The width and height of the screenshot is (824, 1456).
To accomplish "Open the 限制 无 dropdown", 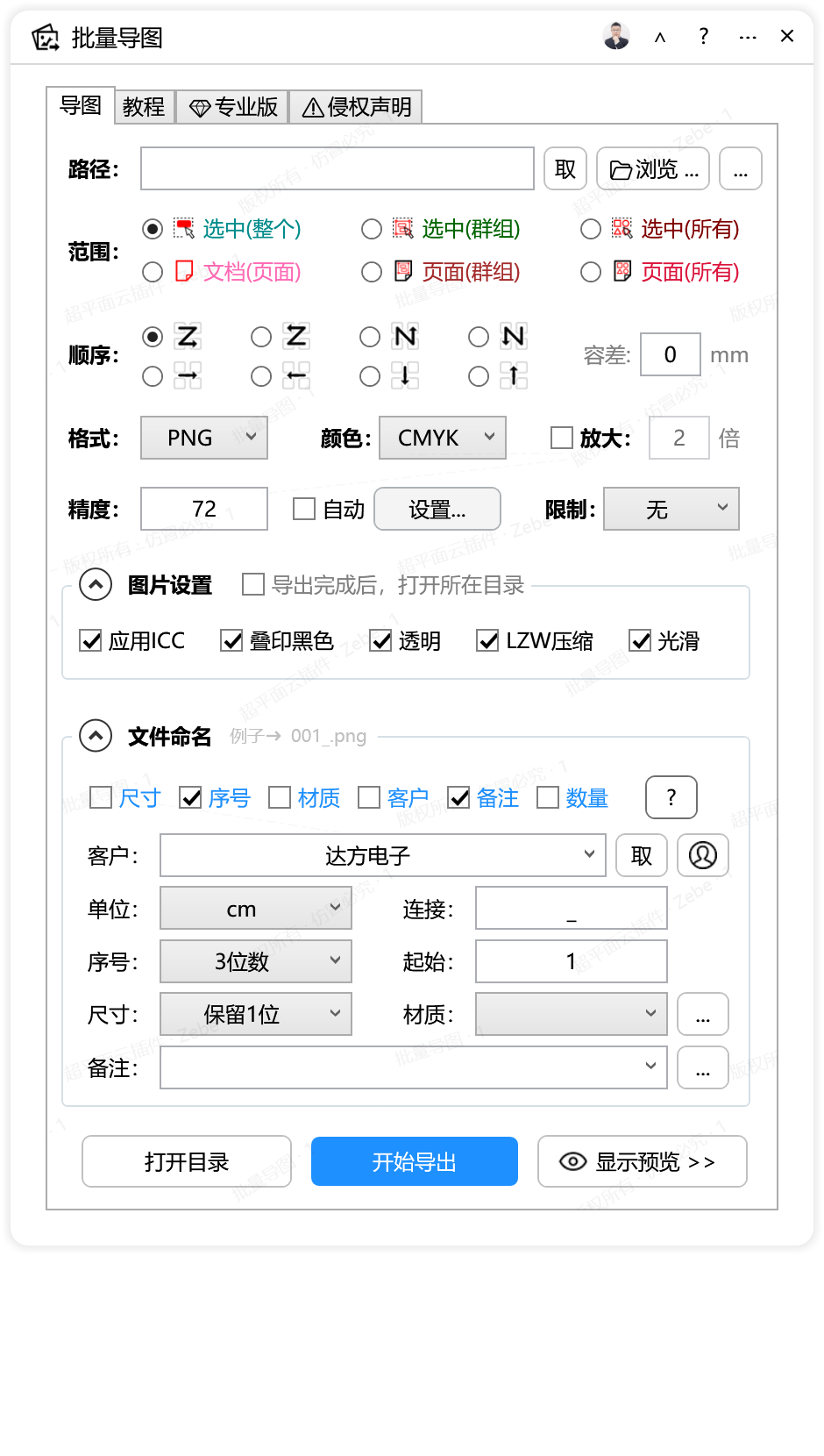I will 671,509.
